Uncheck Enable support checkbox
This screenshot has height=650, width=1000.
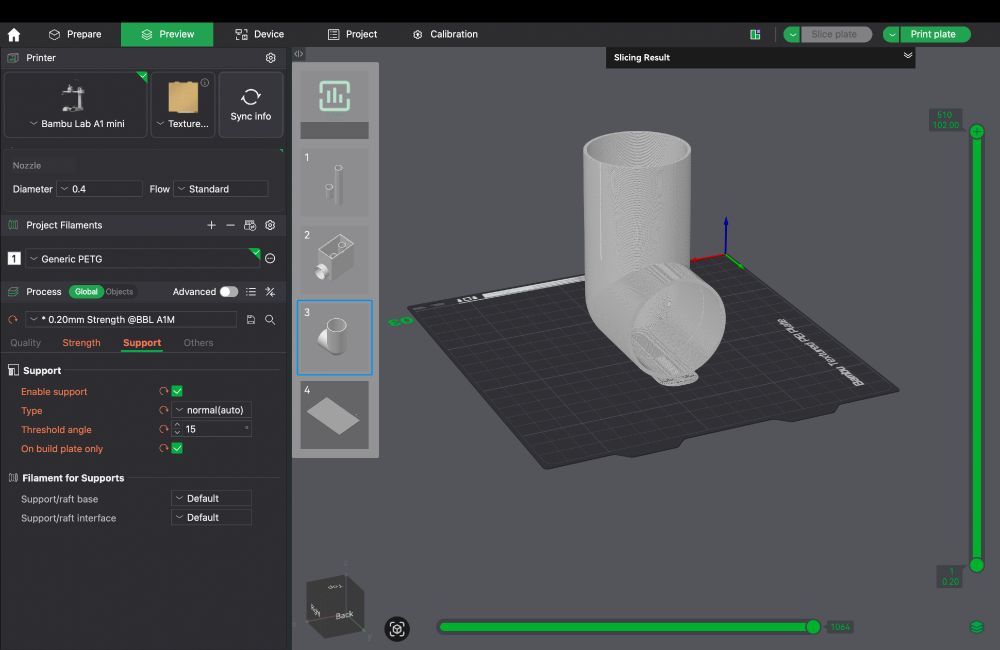pos(177,392)
